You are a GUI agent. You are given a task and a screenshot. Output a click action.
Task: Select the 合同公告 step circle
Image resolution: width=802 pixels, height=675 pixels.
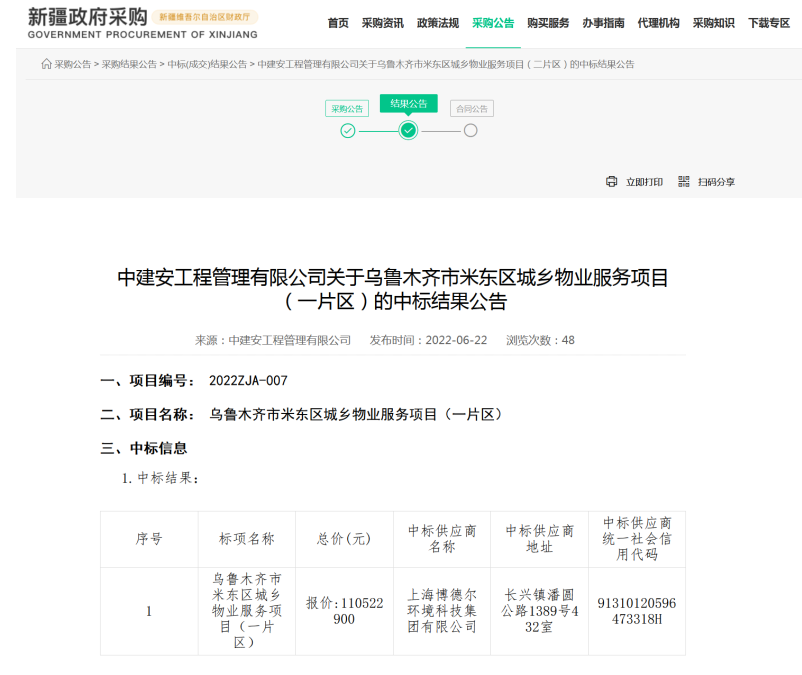tap(470, 130)
